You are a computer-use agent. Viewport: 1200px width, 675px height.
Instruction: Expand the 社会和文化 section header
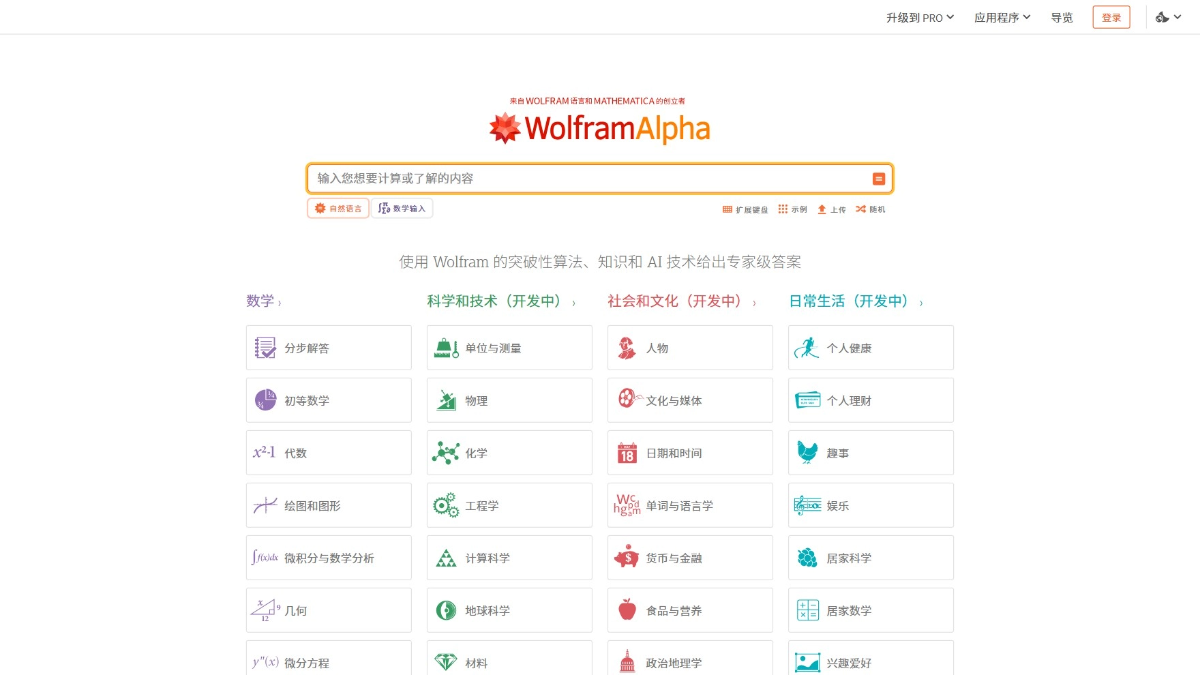pyautogui.click(x=682, y=301)
